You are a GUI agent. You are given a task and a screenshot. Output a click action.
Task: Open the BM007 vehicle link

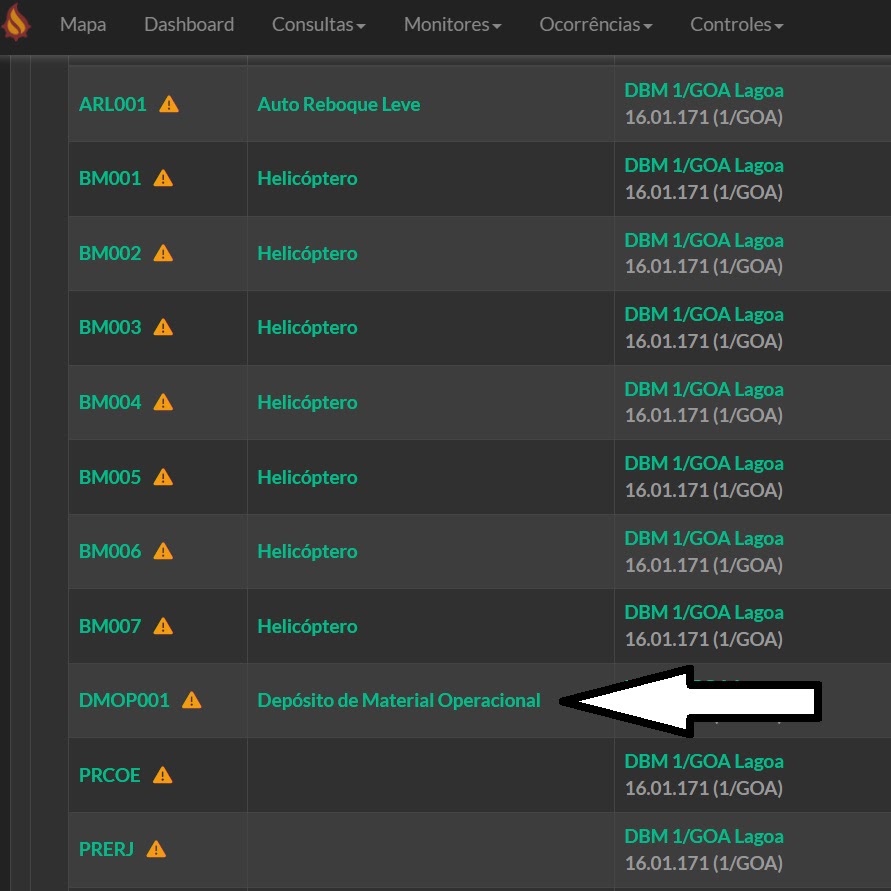[x=110, y=627]
